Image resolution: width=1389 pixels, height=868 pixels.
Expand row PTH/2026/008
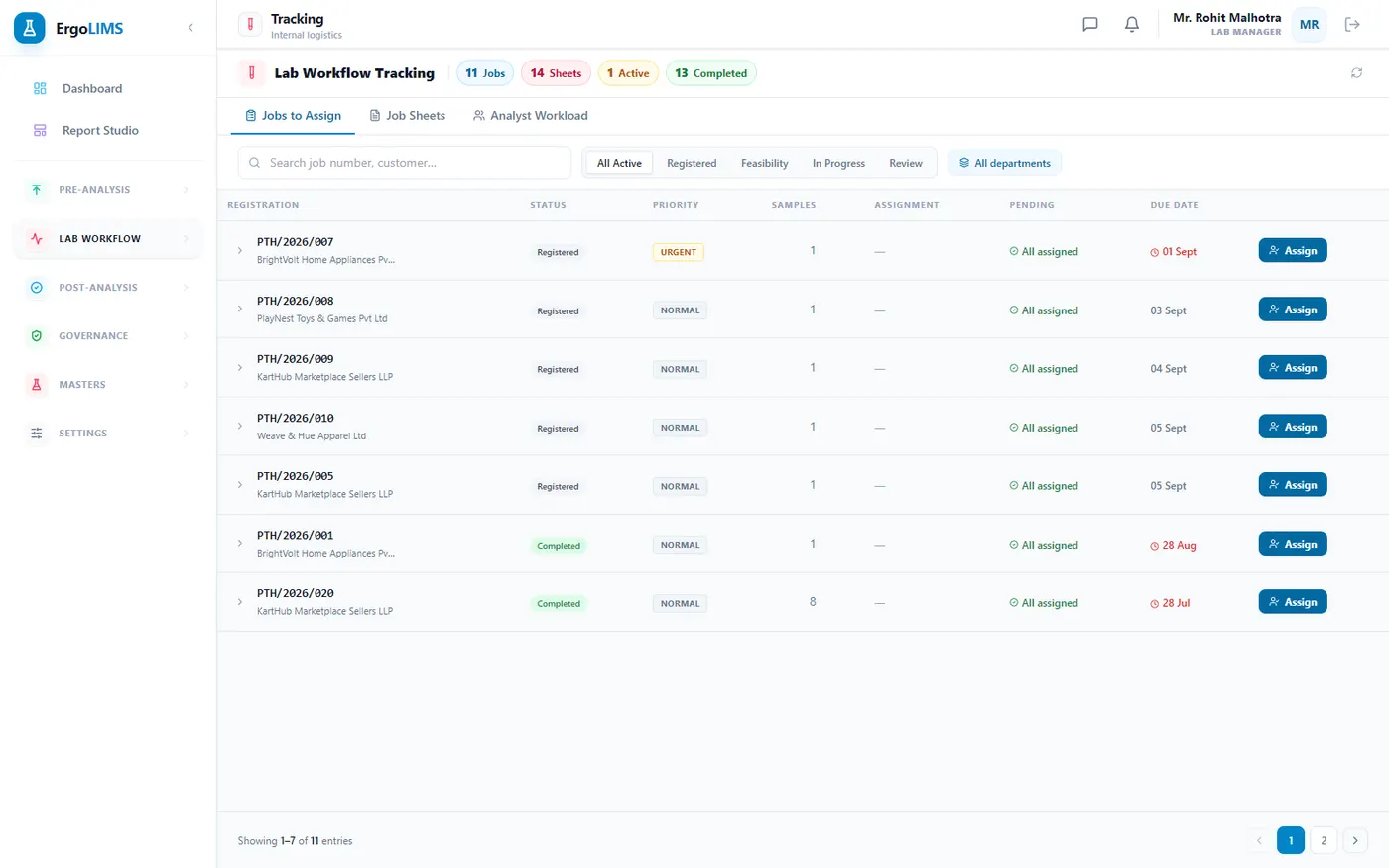pos(240,310)
